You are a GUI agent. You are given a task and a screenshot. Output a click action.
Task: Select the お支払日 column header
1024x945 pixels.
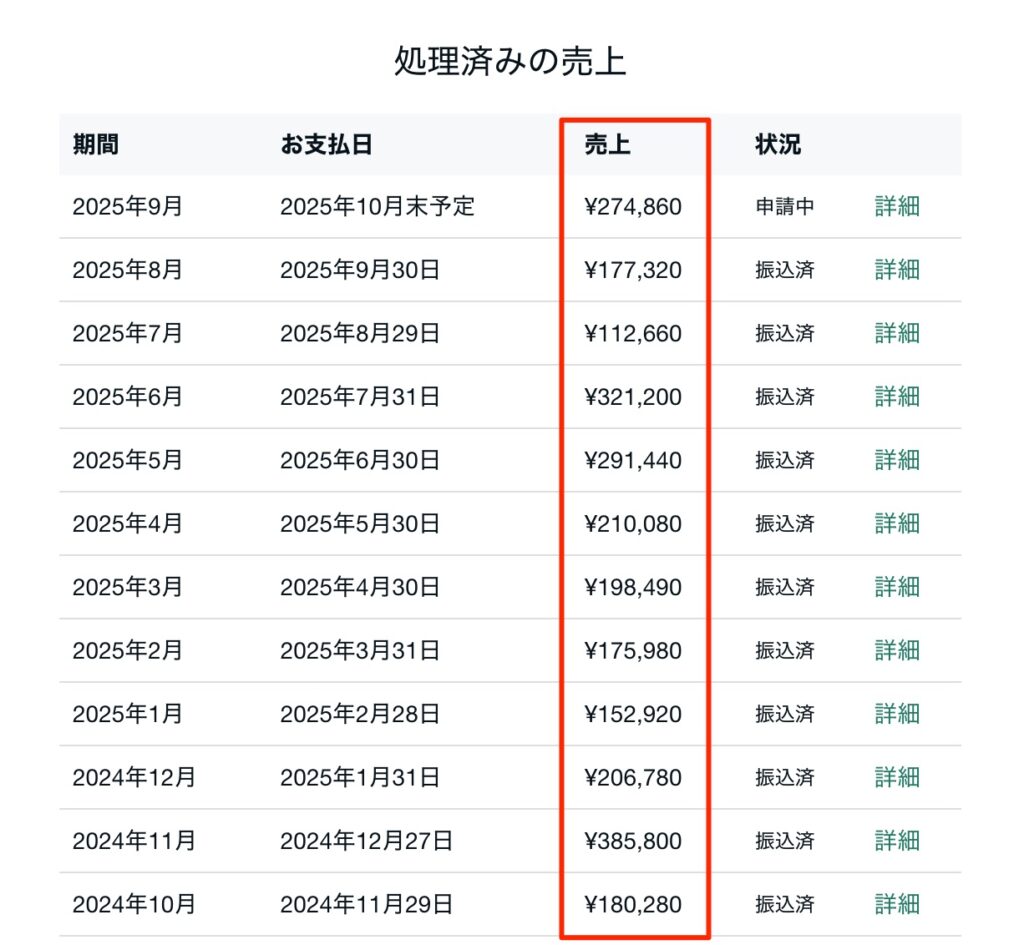(326, 144)
